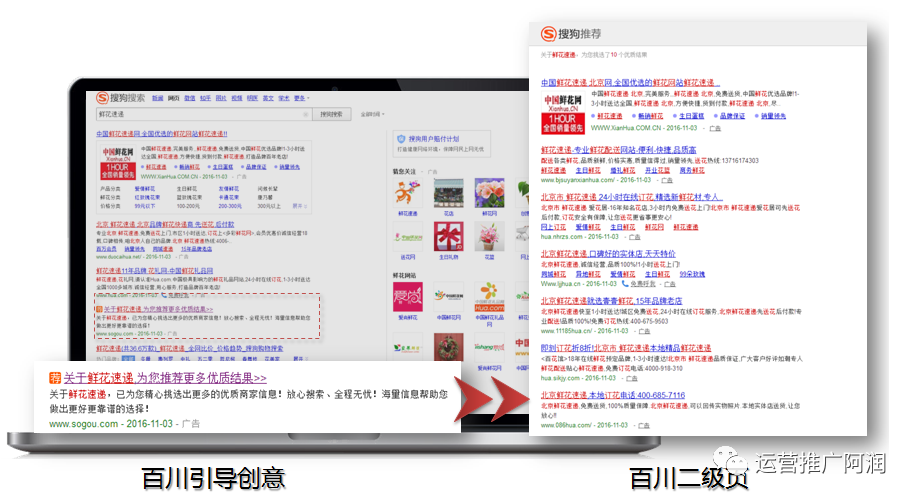Viewport: 916px width, 503px height.
Task: Click the Sogou logo on the search page
Action: pos(120,98)
